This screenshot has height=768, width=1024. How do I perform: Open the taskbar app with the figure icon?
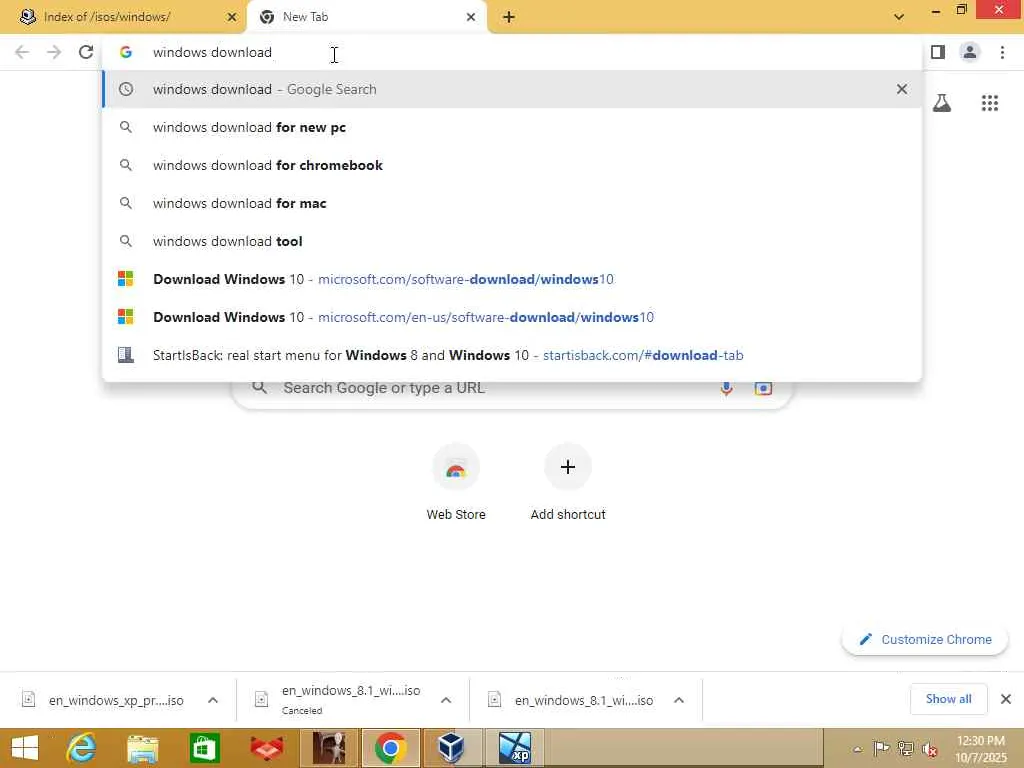(x=328, y=748)
